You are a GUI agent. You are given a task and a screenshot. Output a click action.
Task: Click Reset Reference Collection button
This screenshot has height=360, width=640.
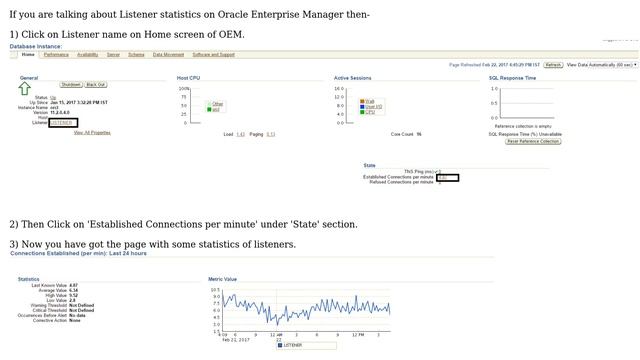pyautogui.click(x=533, y=141)
